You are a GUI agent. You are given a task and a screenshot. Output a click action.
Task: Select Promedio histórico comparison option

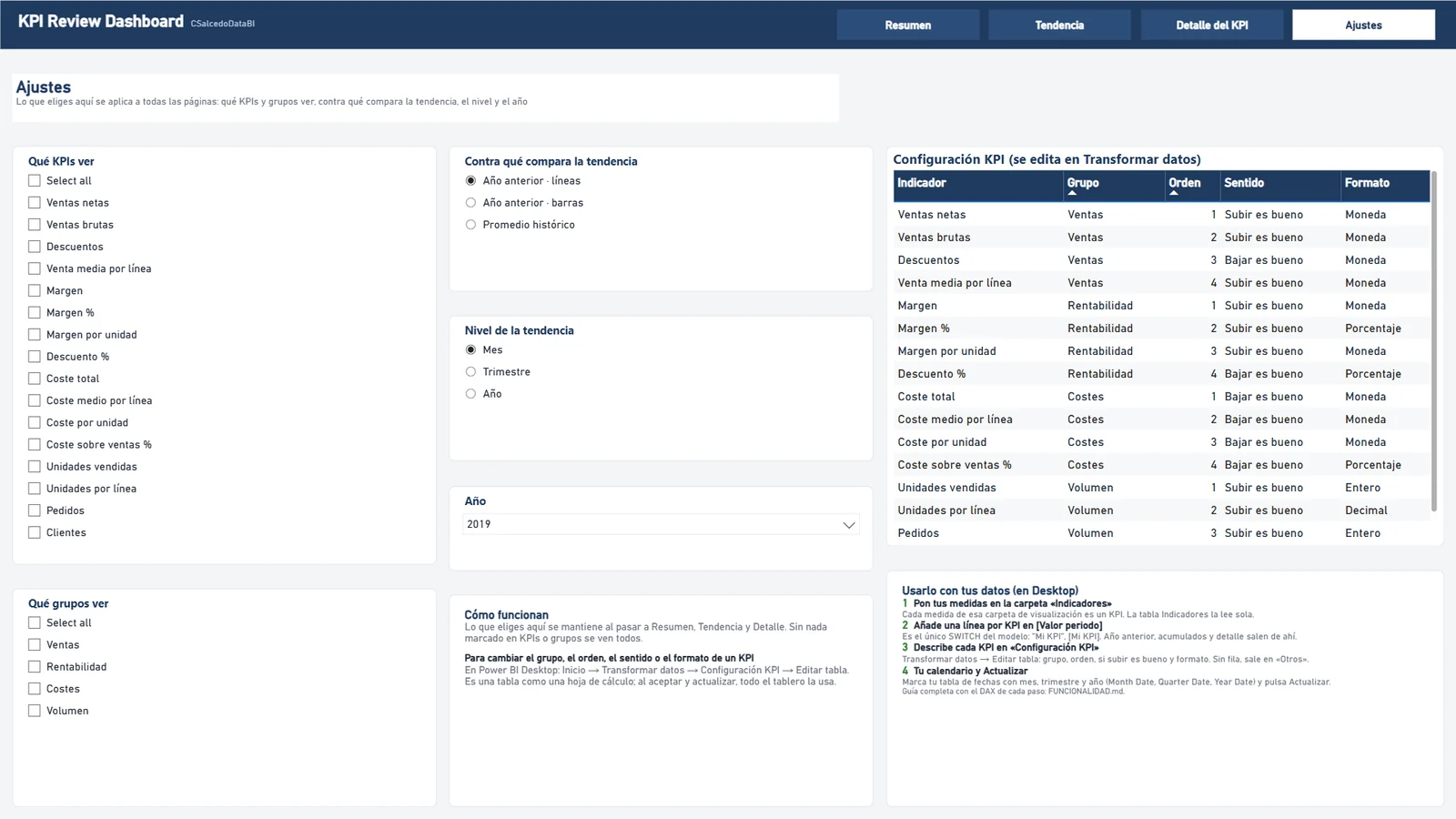point(470,225)
